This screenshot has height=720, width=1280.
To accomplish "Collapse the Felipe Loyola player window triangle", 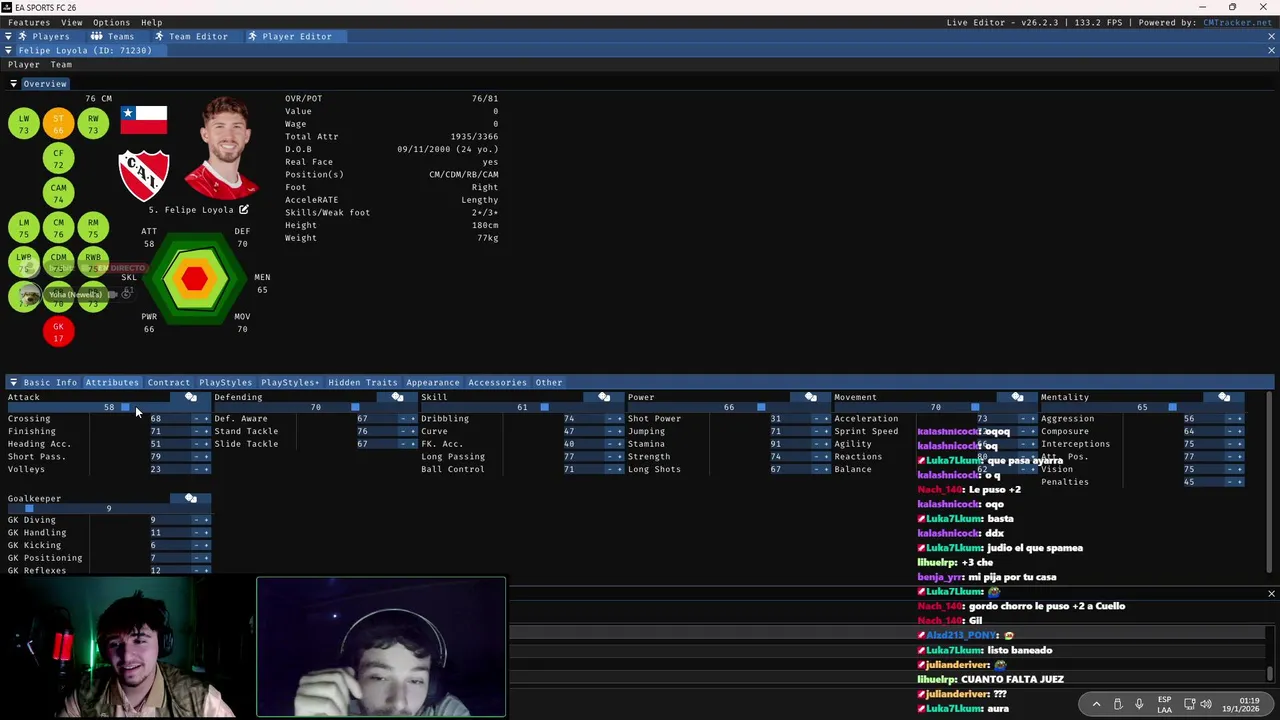I will (x=8, y=50).
